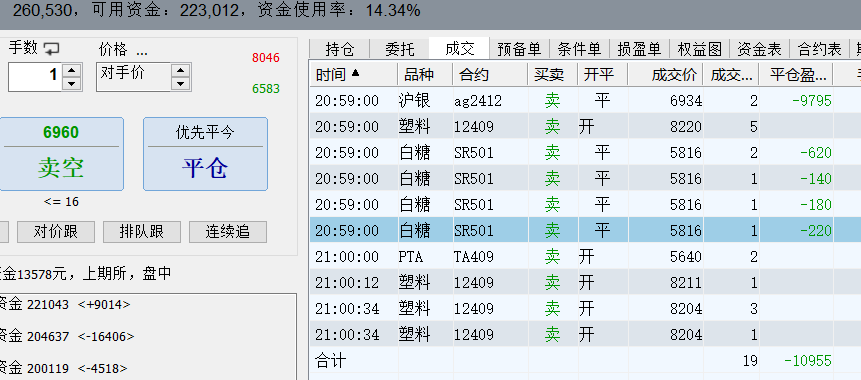The width and height of the screenshot is (861, 380).
Task: Click the lot quantity input field
Action: click(x=36, y=77)
